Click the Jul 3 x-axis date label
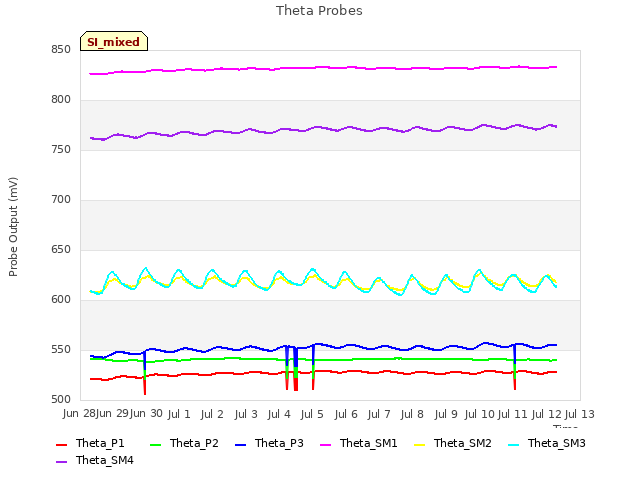Image resolution: width=640 pixels, height=480 pixels. point(246,414)
